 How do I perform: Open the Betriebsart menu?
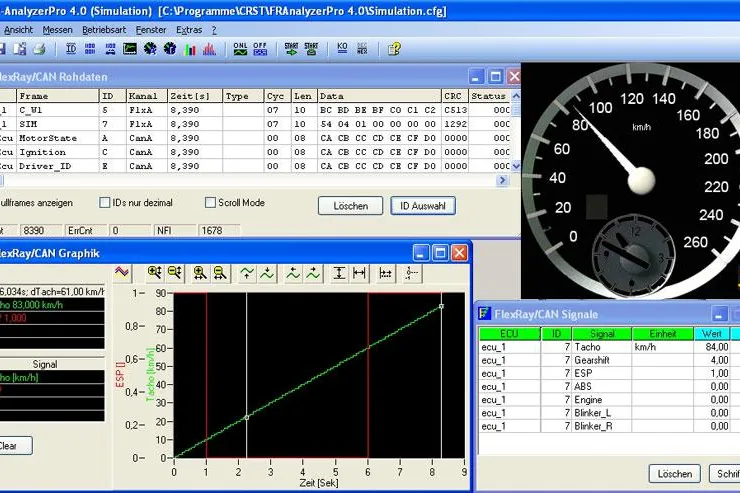[104, 30]
